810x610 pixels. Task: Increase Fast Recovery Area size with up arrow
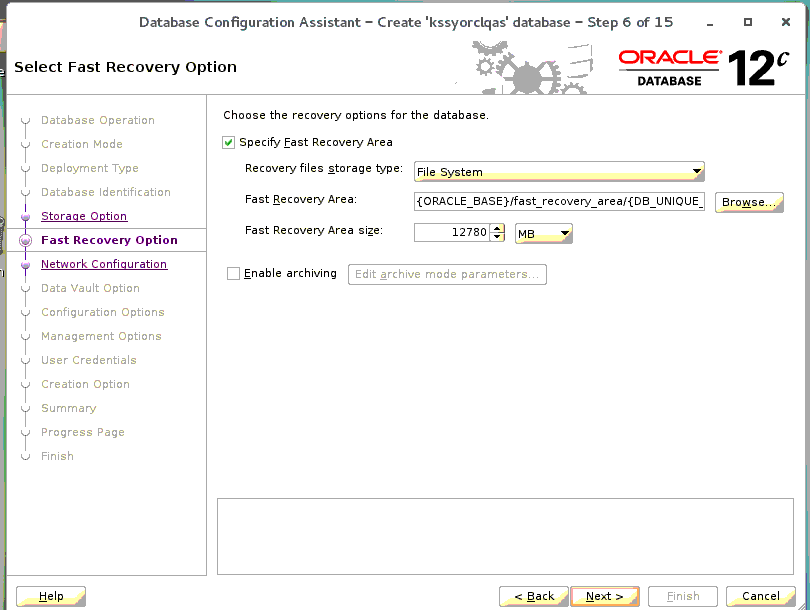(x=497, y=229)
